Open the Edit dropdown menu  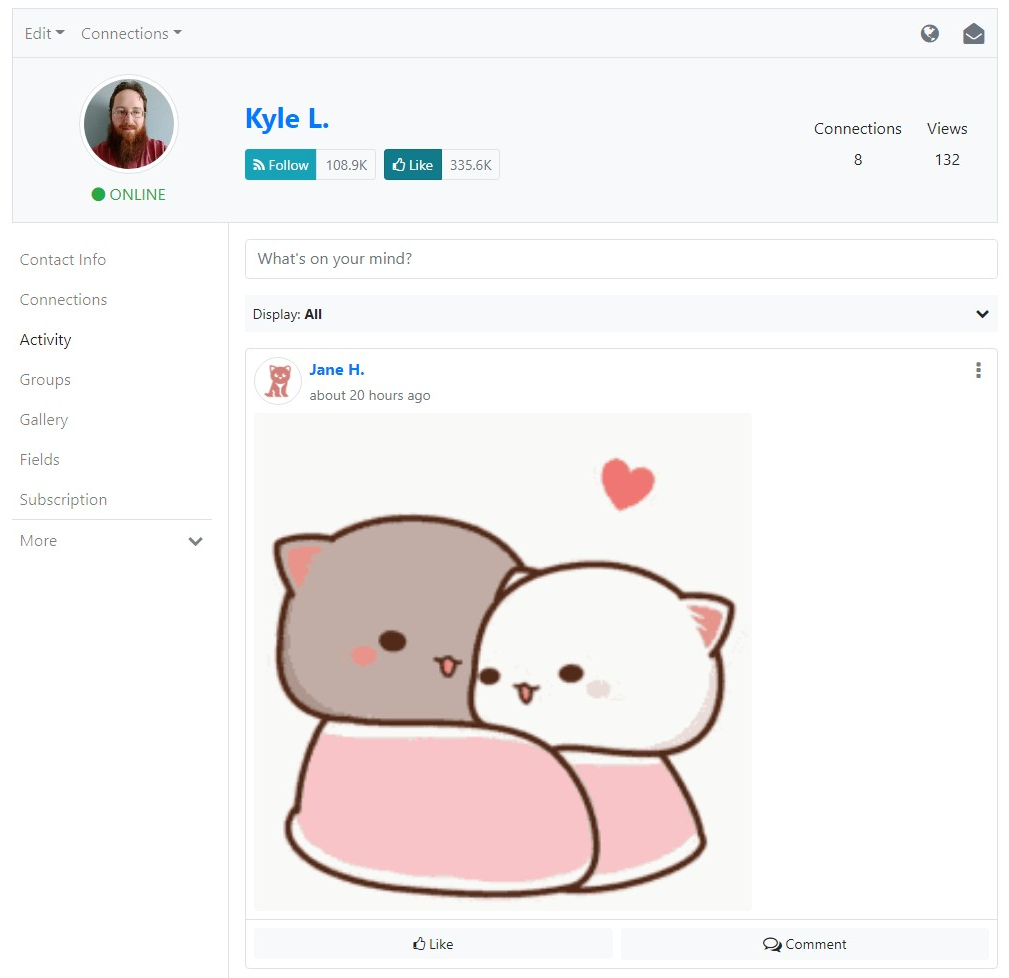tap(44, 33)
